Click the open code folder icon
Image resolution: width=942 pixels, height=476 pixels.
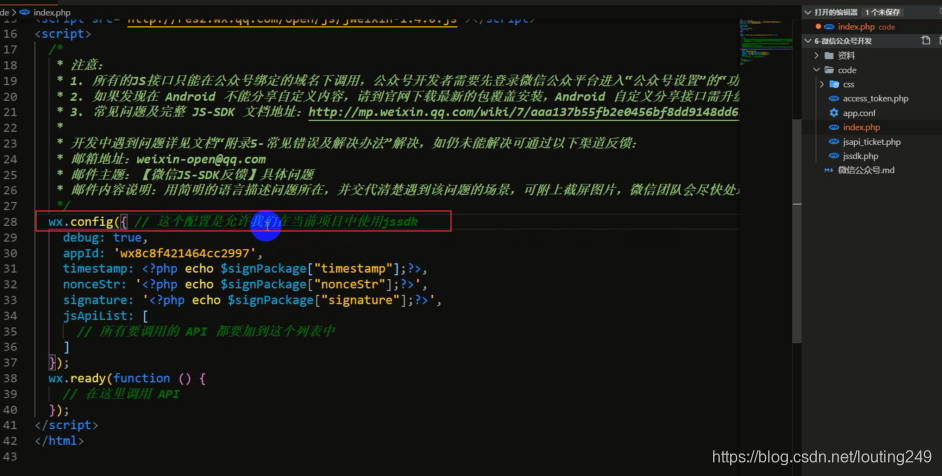829,70
